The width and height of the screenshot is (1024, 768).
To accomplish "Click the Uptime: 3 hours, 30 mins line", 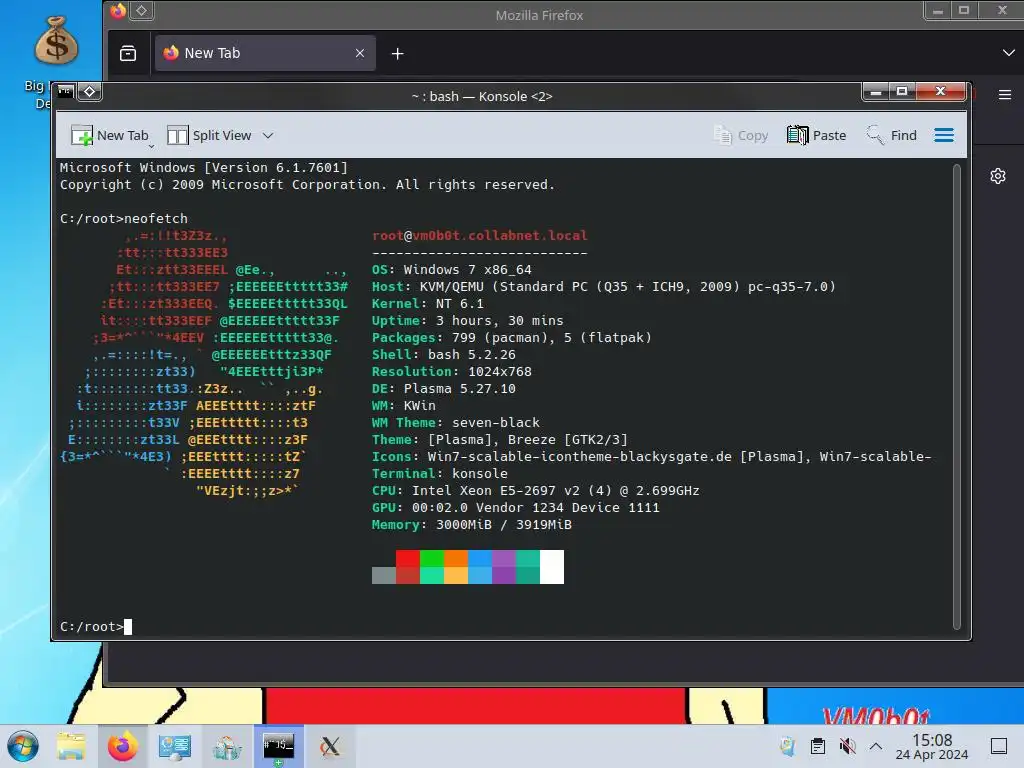I will (468, 320).
